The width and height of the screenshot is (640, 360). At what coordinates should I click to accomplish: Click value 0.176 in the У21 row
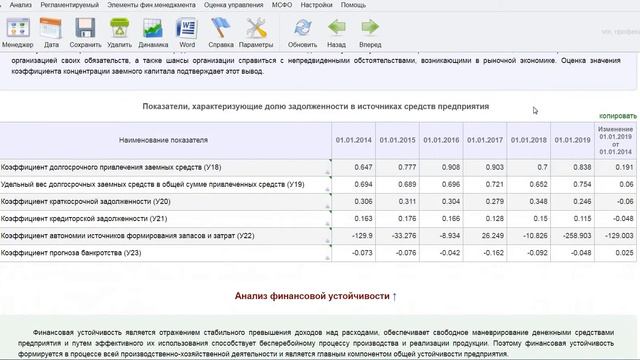click(x=407, y=219)
